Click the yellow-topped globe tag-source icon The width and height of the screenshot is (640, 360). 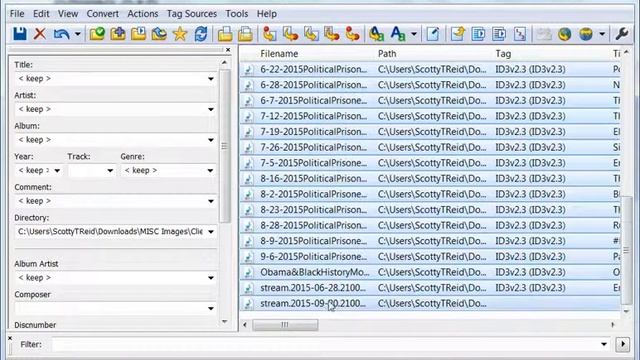click(x=586, y=34)
